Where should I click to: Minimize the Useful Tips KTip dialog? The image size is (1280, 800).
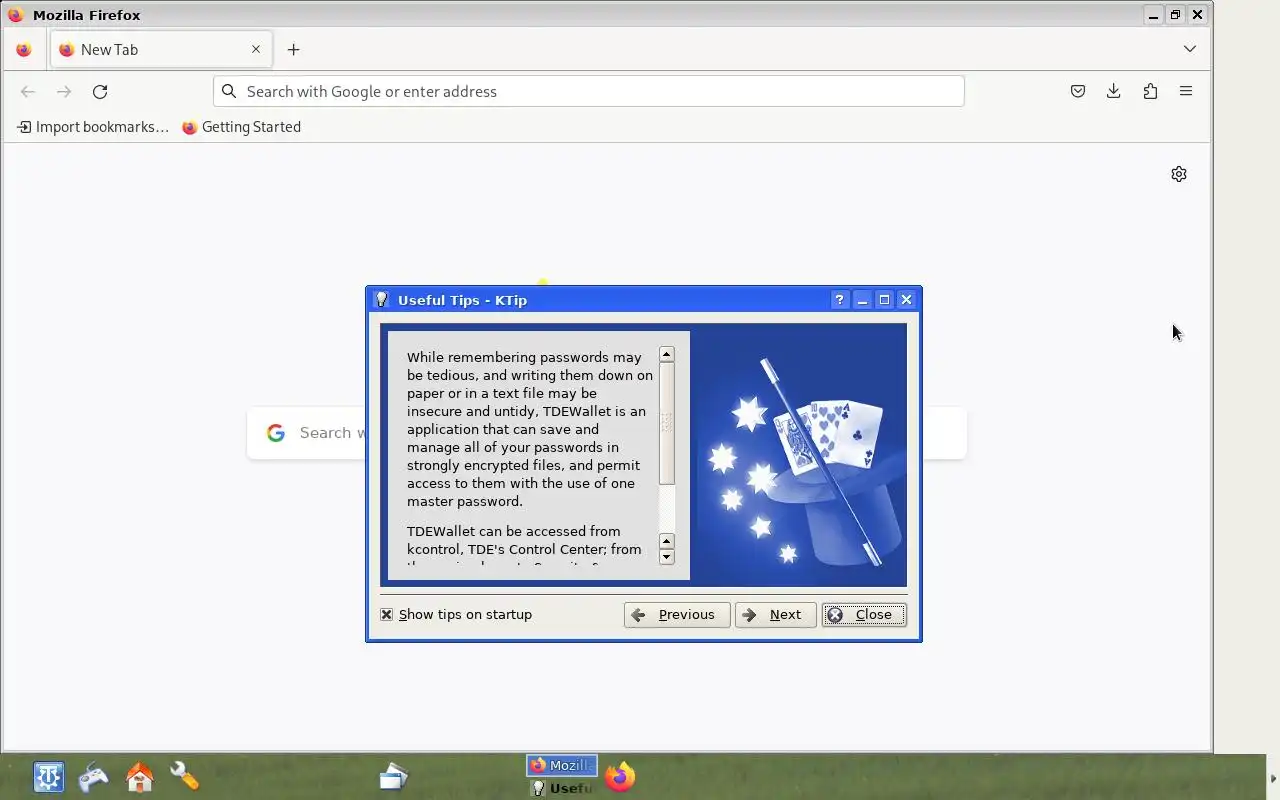point(862,300)
